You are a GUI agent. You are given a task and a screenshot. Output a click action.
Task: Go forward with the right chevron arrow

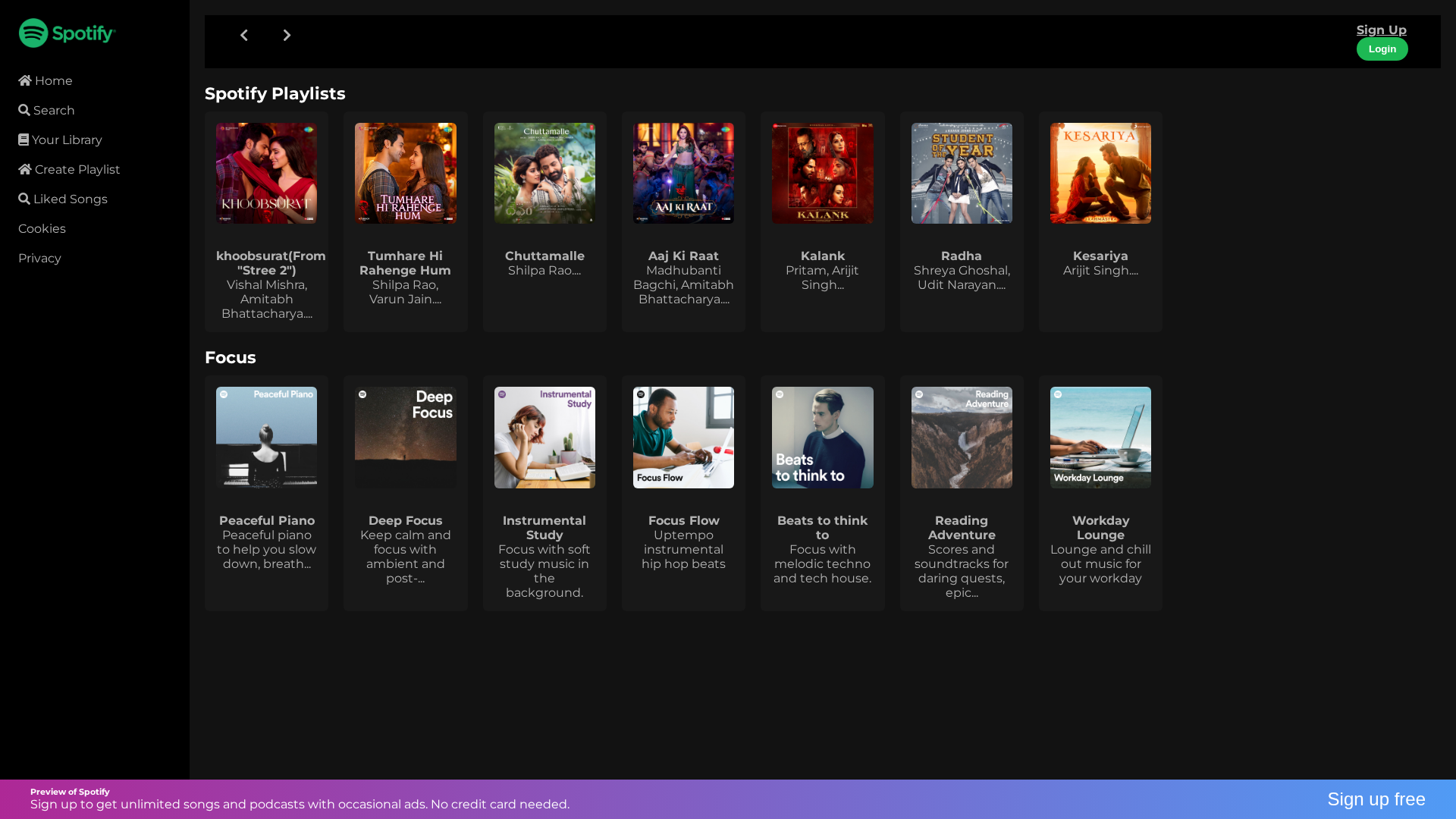[x=287, y=35]
